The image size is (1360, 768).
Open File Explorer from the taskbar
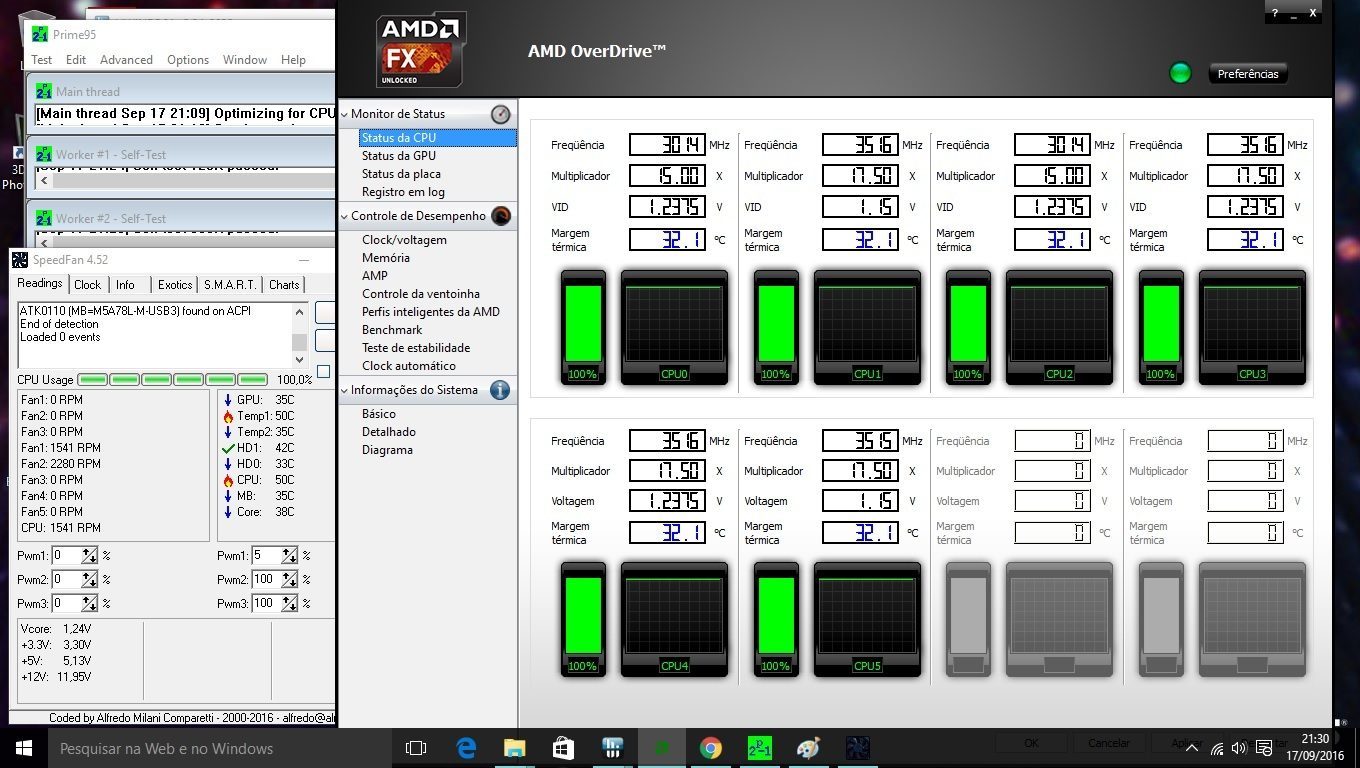[x=515, y=748]
